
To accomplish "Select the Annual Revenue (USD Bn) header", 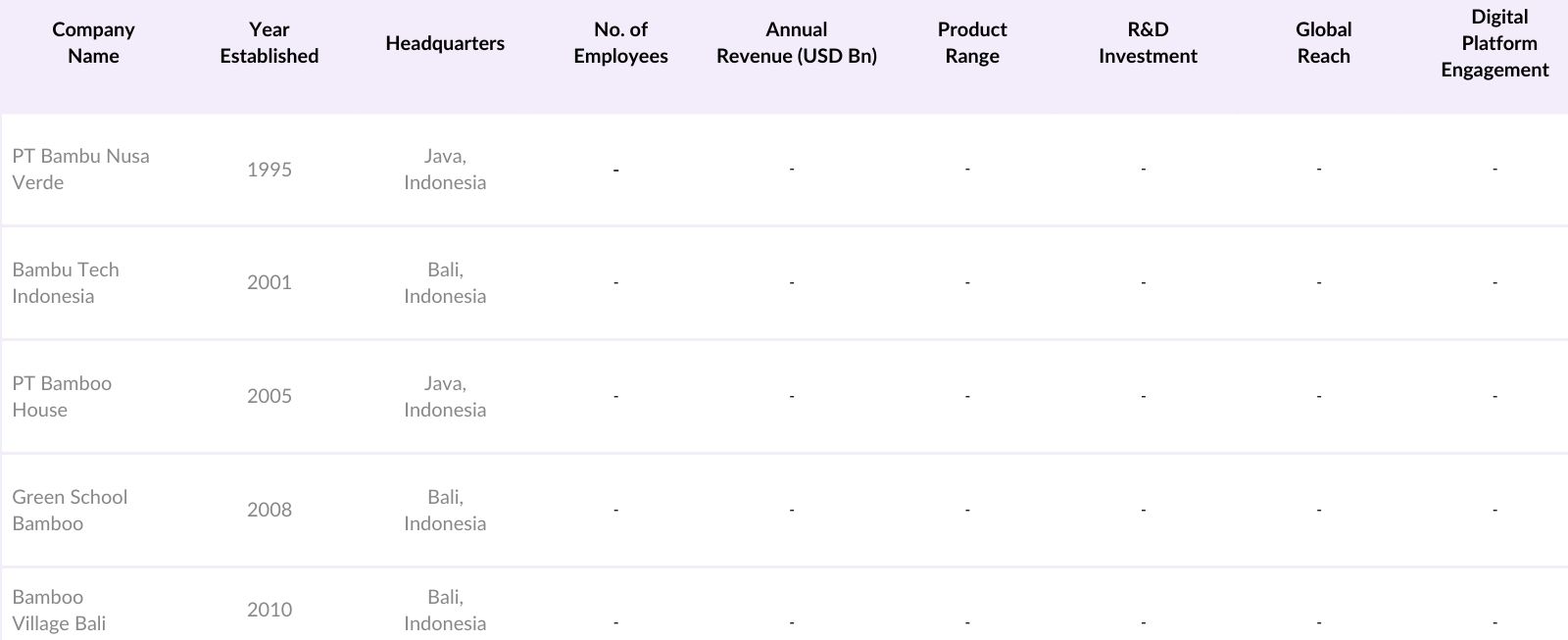I will pyautogui.click(x=796, y=43).
